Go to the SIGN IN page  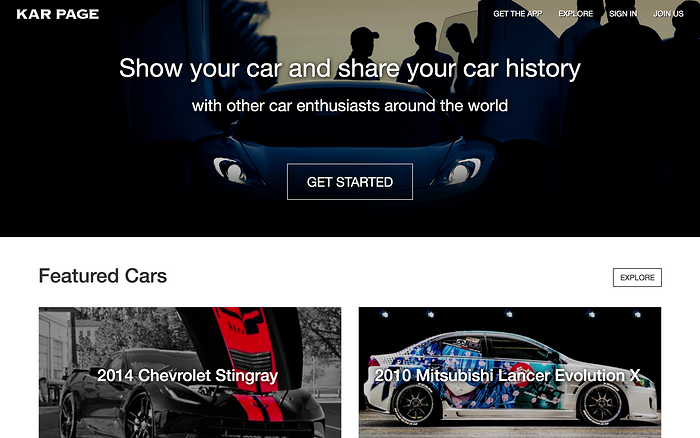[x=623, y=14]
